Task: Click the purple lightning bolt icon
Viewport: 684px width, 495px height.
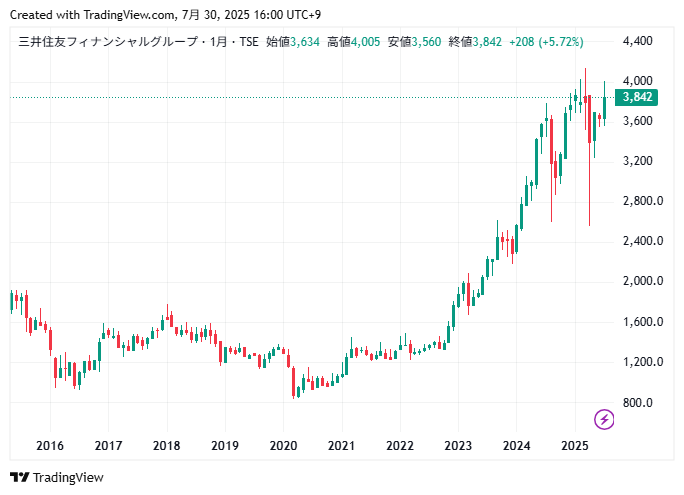Action: point(604,420)
